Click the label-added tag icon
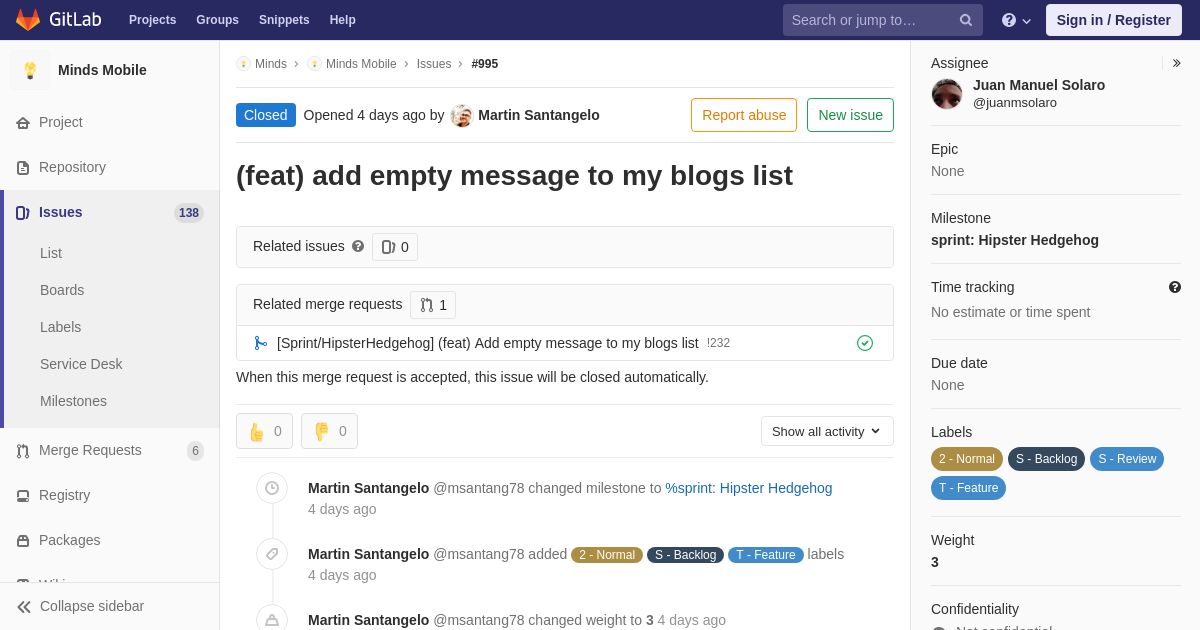 [x=272, y=554]
